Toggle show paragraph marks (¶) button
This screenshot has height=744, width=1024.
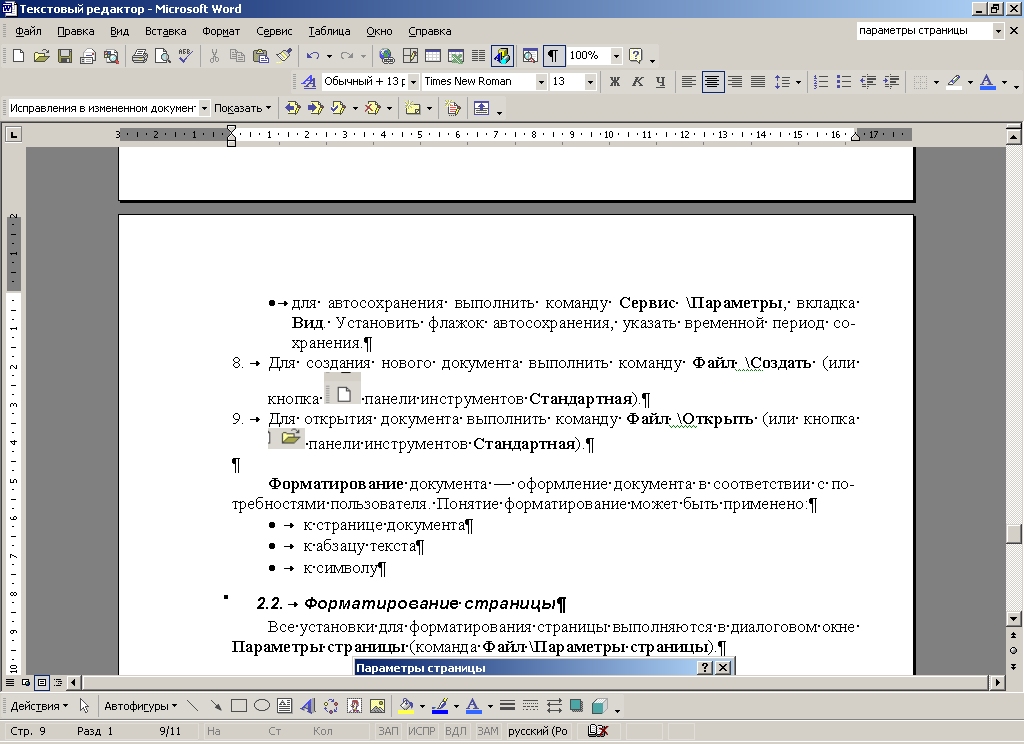pos(552,56)
